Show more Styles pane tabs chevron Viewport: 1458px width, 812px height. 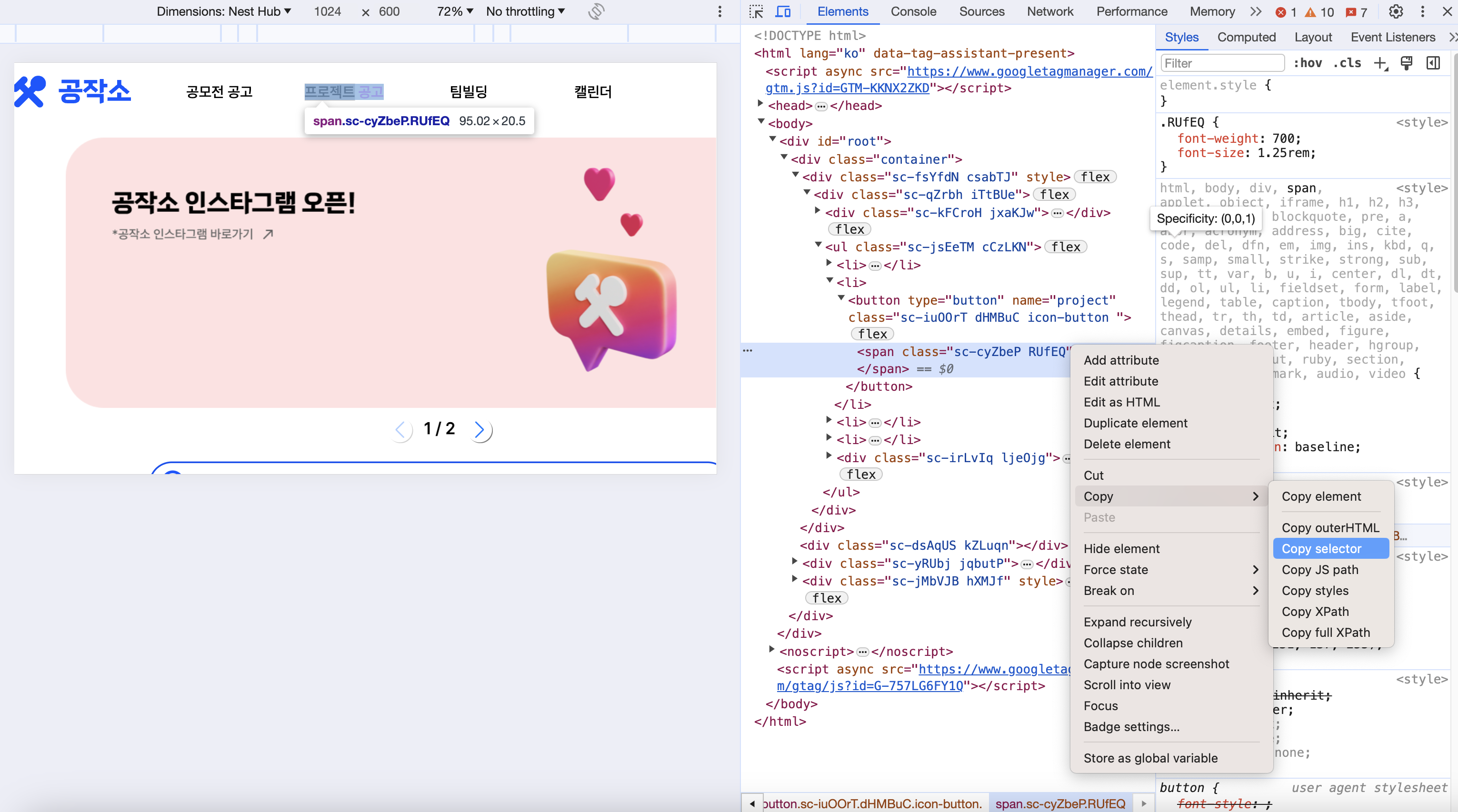tap(1452, 37)
